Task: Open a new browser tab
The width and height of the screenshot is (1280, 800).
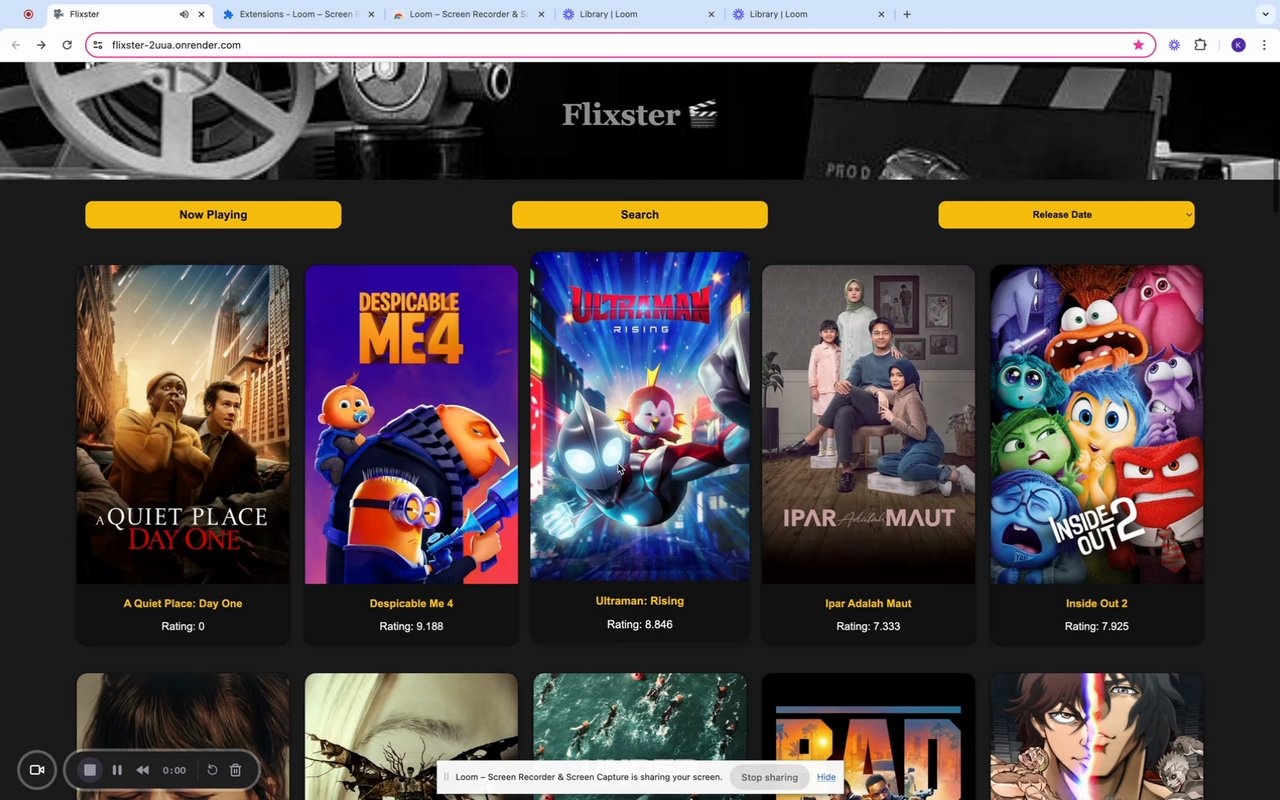Action: 907,14
